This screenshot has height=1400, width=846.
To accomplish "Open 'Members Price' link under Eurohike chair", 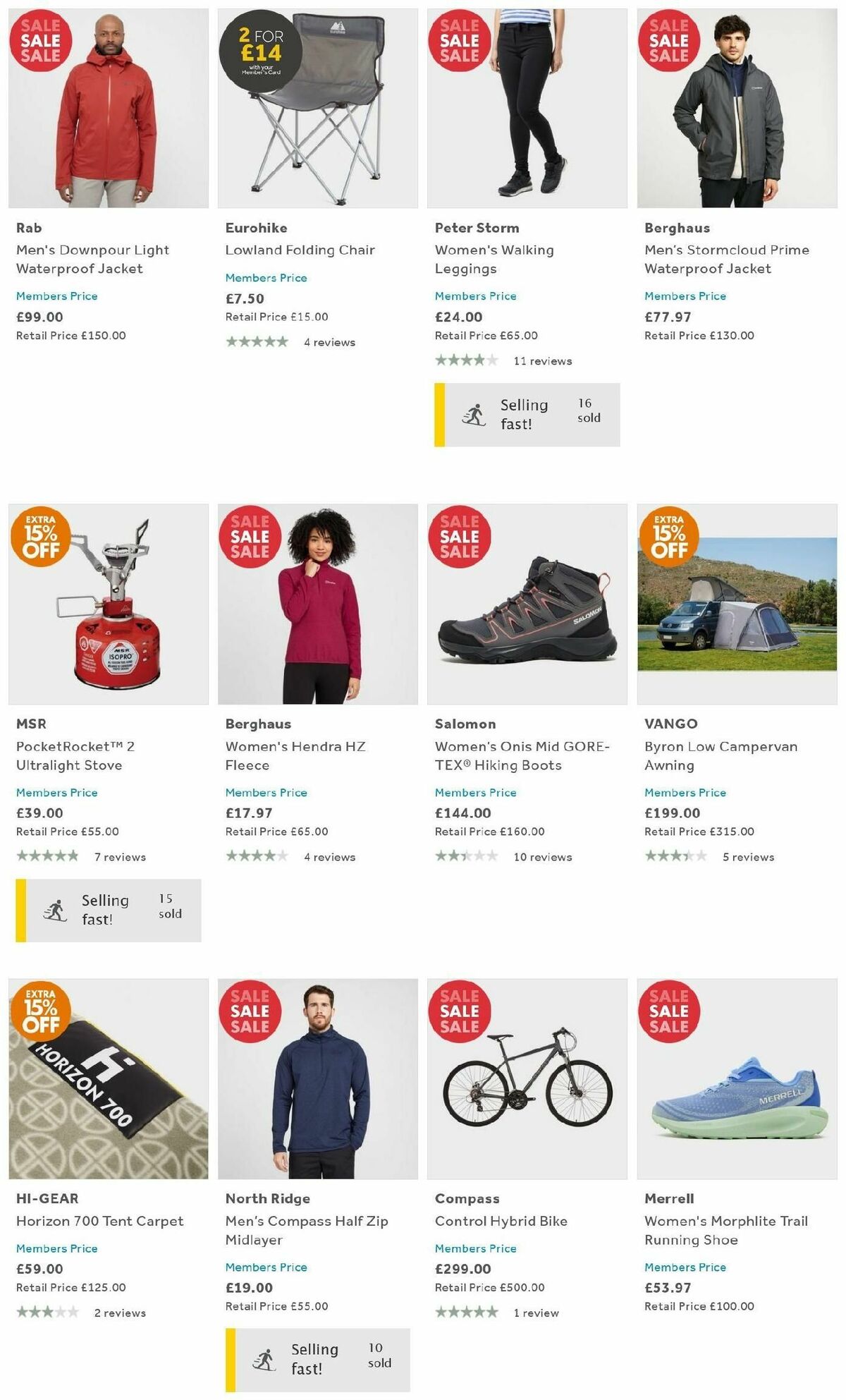I will [266, 278].
